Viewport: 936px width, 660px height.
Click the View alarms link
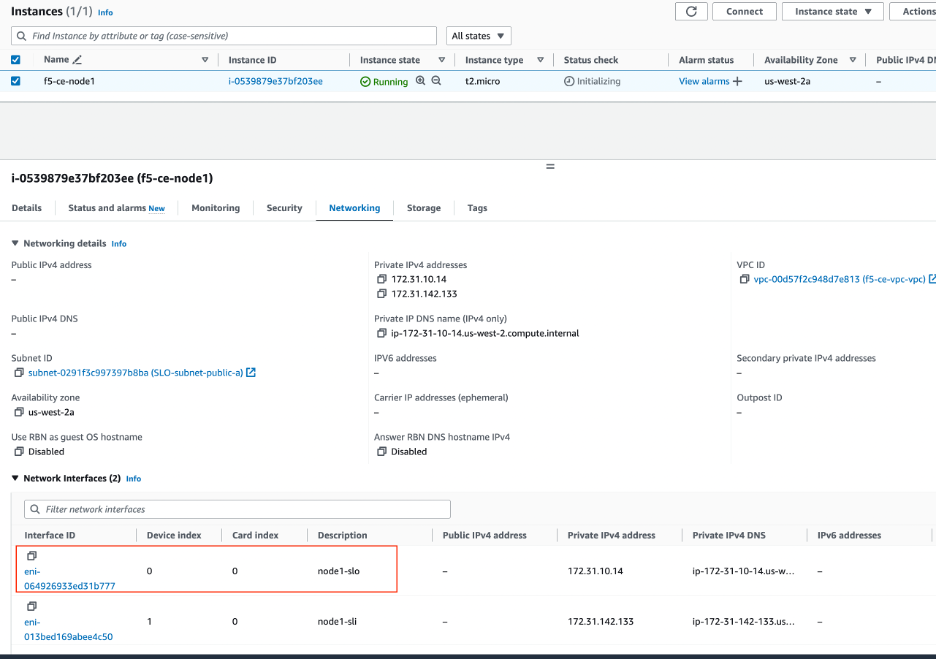(x=702, y=81)
